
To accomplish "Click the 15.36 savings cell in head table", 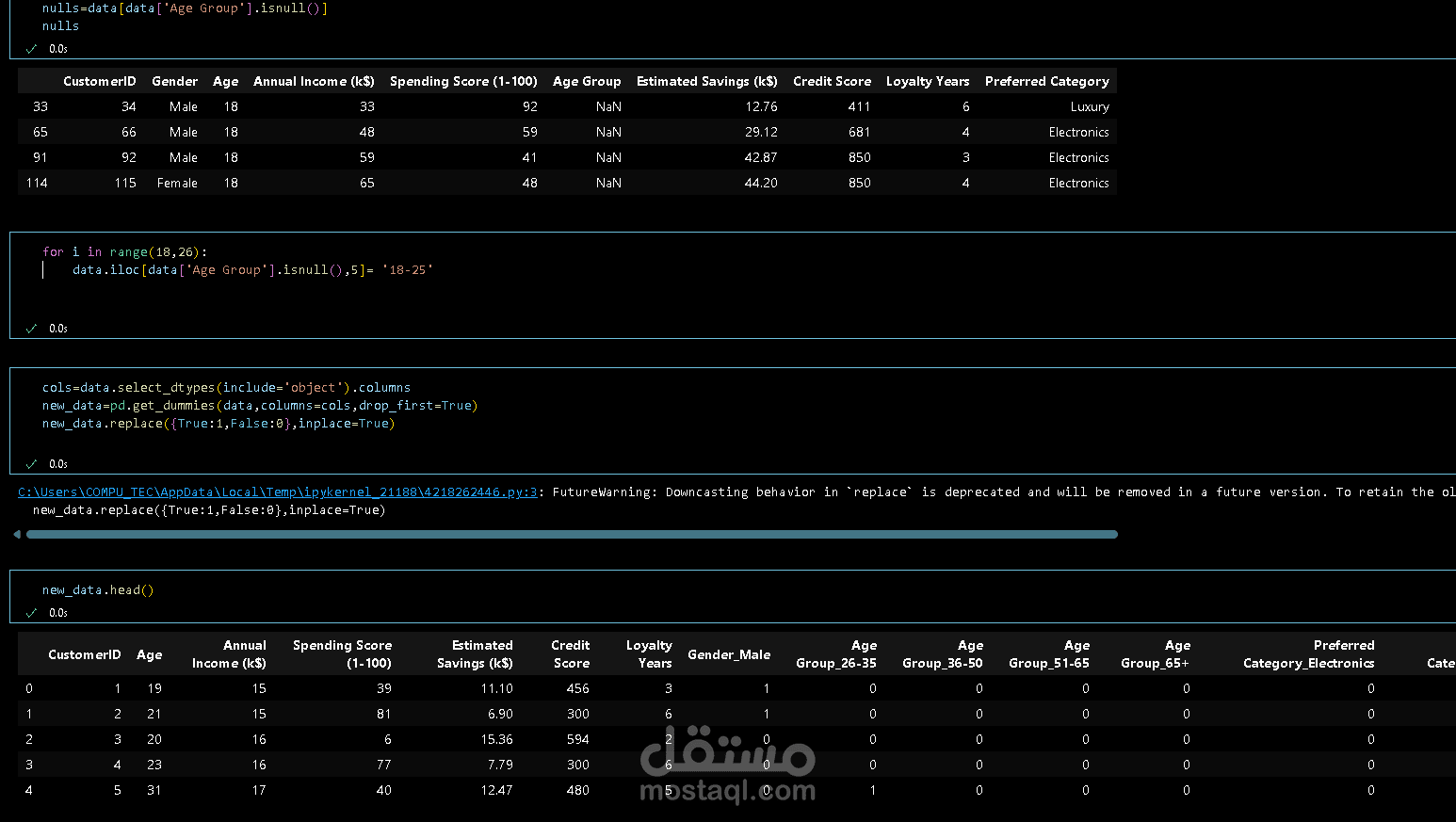I will coord(496,740).
